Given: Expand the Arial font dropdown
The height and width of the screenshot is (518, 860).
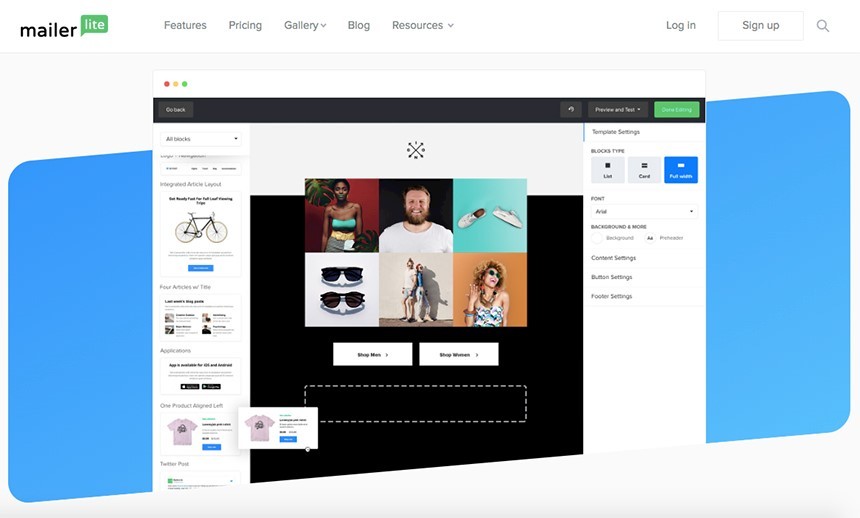Looking at the screenshot, I should [x=644, y=212].
